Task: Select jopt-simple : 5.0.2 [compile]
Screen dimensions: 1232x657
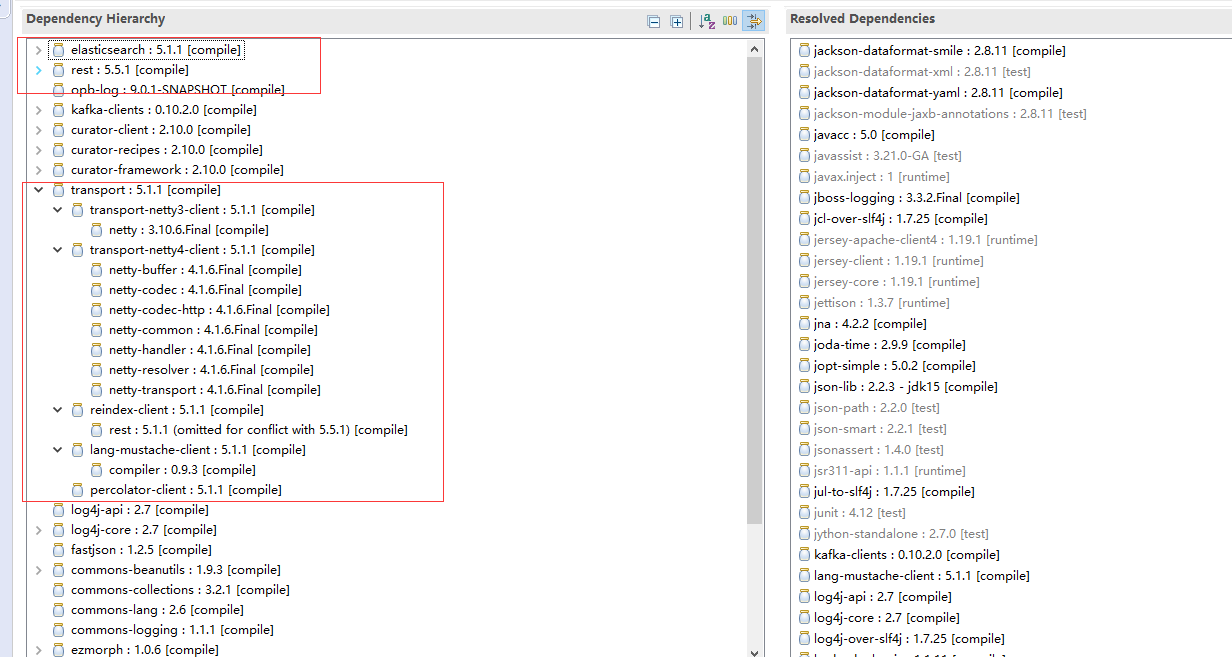Action: coord(895,366)
